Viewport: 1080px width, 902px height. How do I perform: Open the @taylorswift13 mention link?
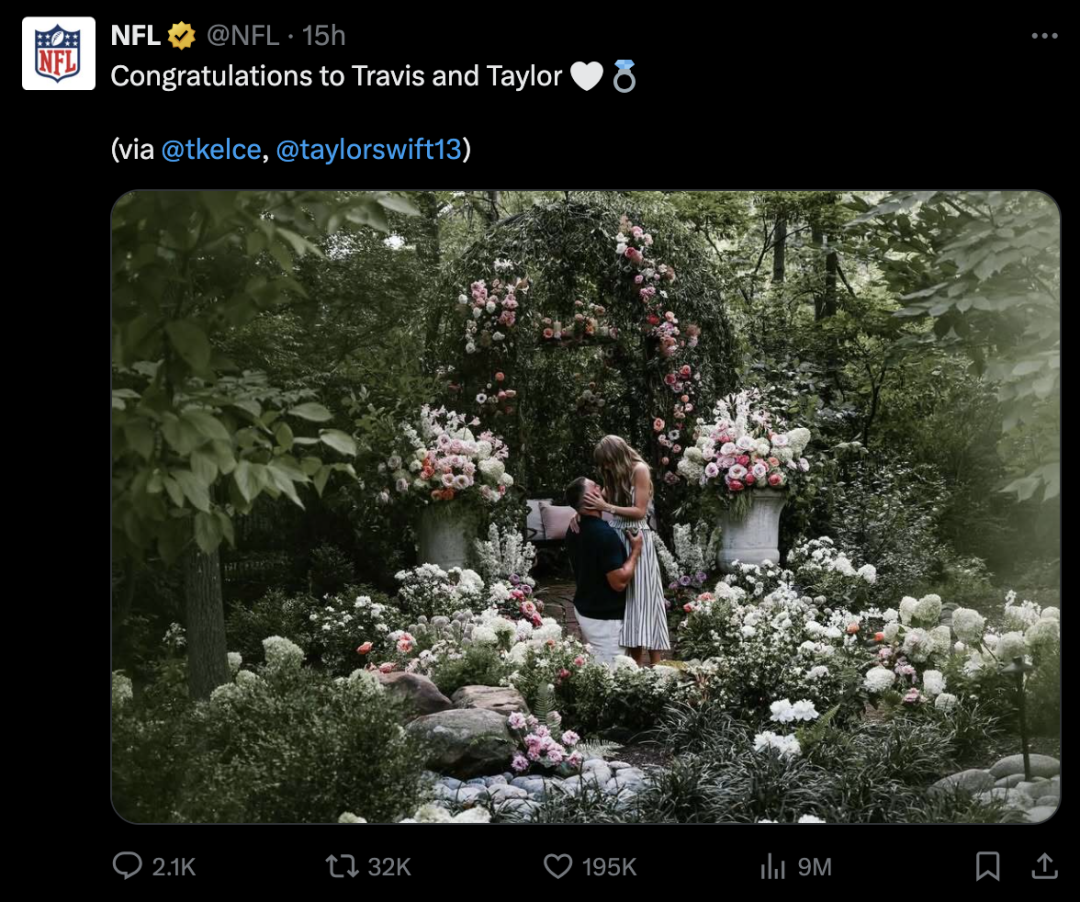point(368,149)
